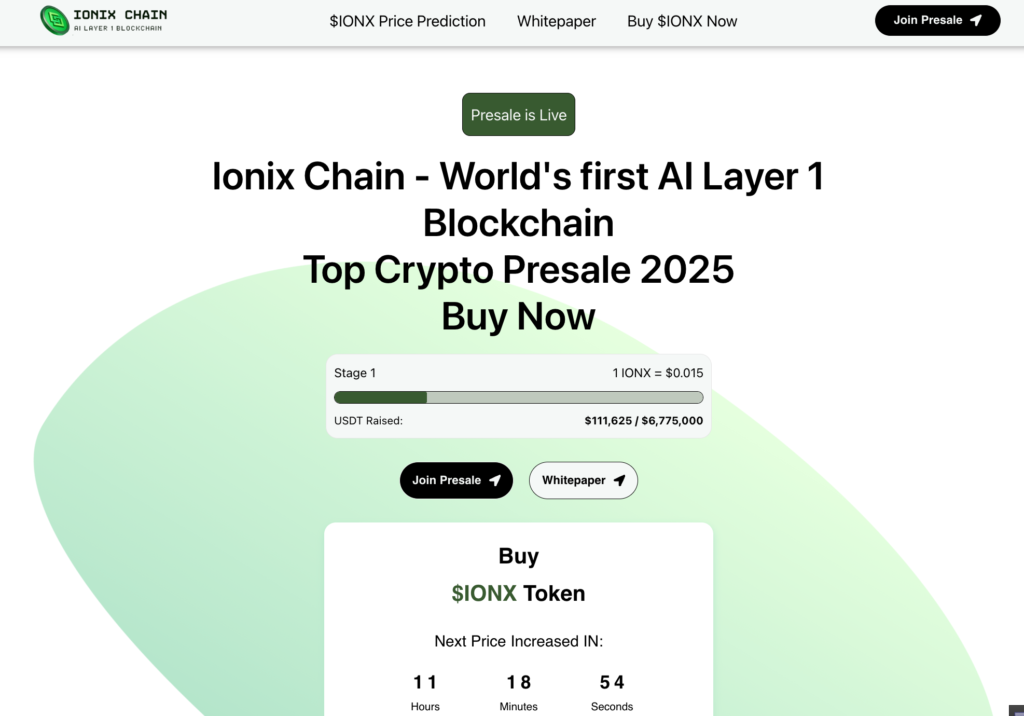Click the Presale is Live green badge
Screen dimensions: 1024x716
[519, 114]
